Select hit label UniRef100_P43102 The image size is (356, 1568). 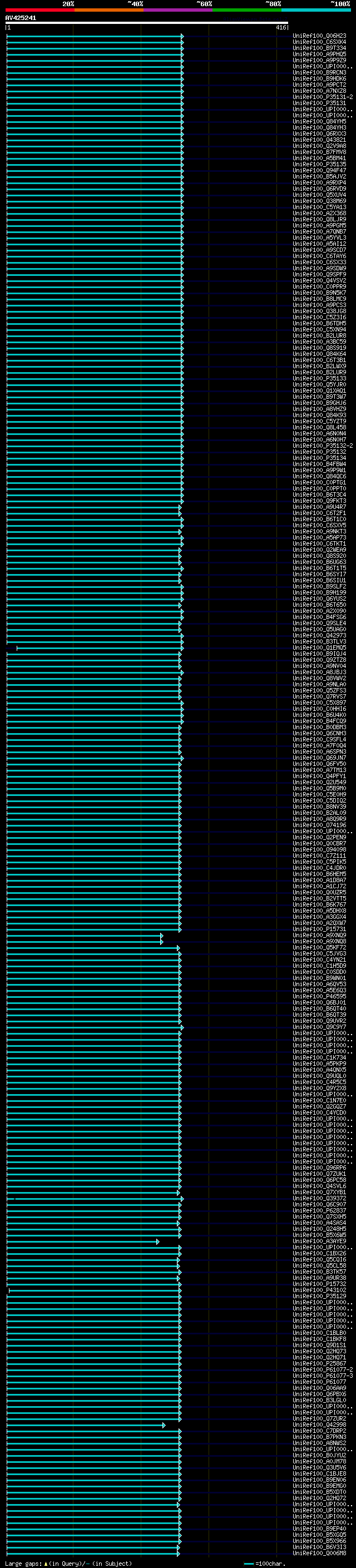click(x=319, y=1290)
